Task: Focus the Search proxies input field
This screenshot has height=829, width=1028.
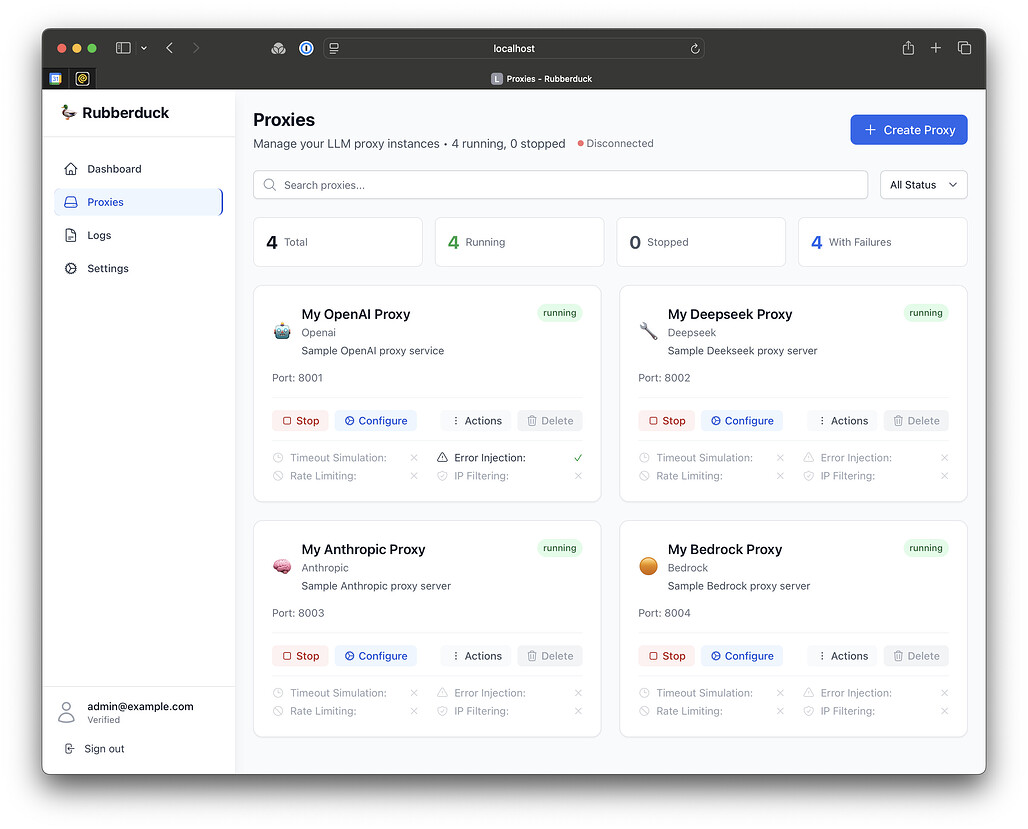Action: pos(560,185)
